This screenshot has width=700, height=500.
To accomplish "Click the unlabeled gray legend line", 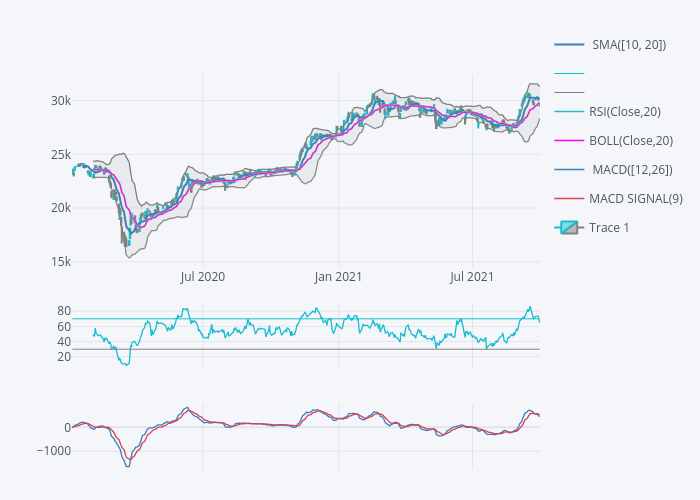I will click(569, 93).
